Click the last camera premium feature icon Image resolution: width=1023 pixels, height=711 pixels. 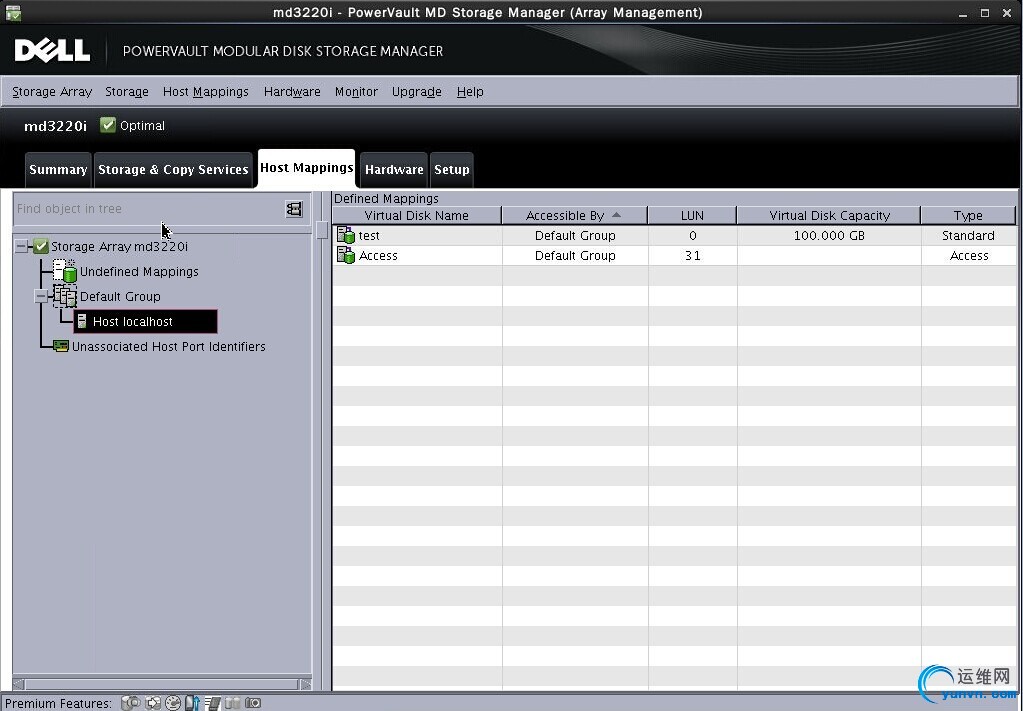[252, 703]
